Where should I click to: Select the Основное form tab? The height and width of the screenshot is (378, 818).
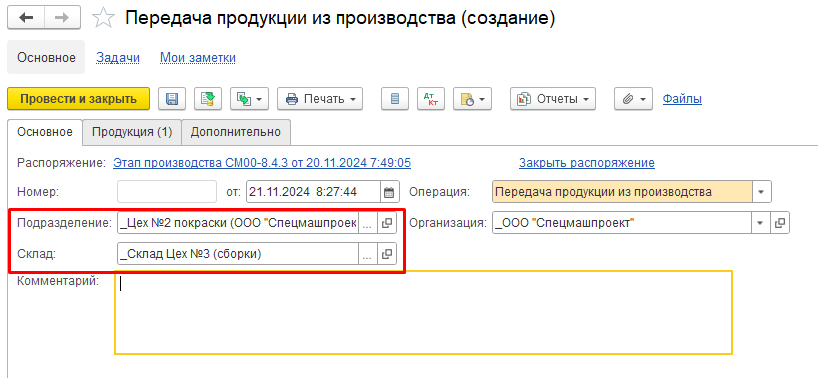(45, 132)
